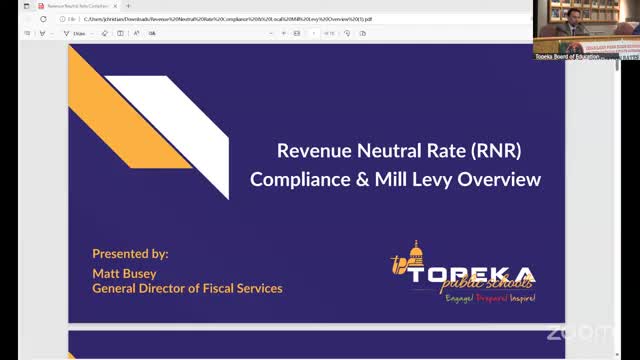Click 'General Director of Fiscal Services' text
The image size is (640, 360).
coord(187,289)
